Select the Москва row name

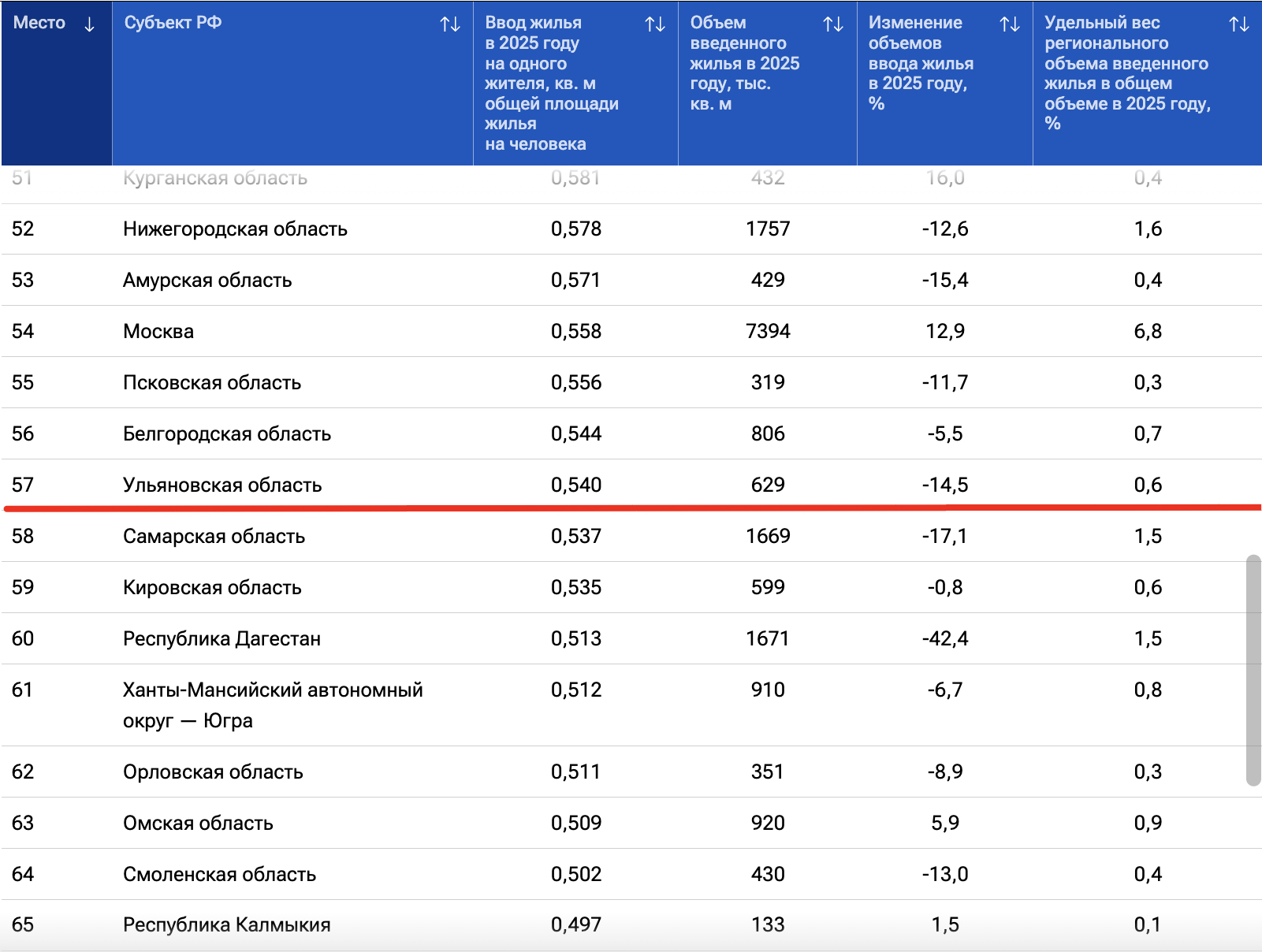158,332
